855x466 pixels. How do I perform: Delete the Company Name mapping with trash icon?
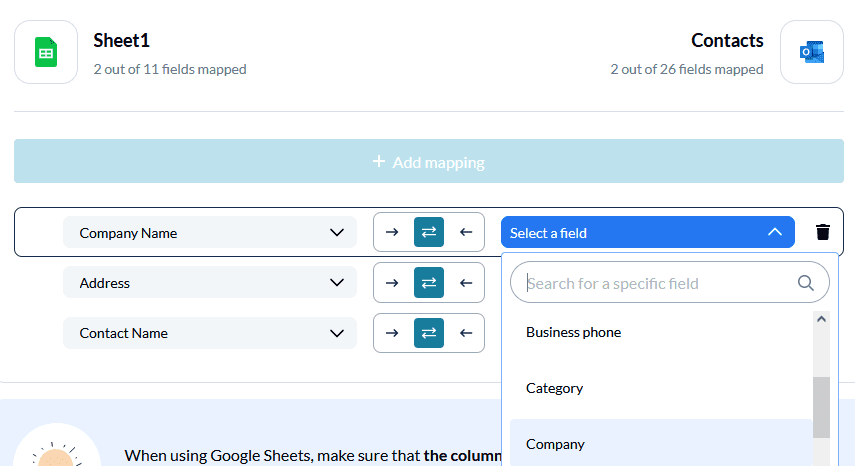(x=823, y=232)
